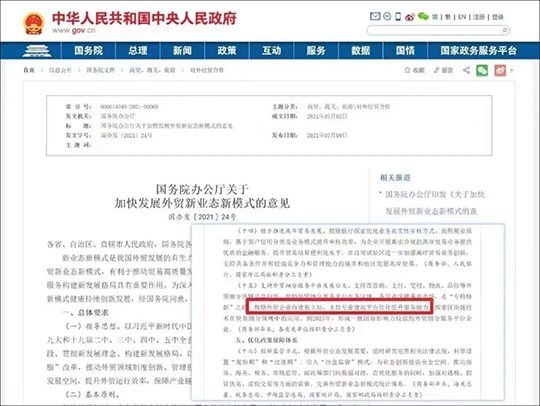Click the WeChat icon in top header

423,17
